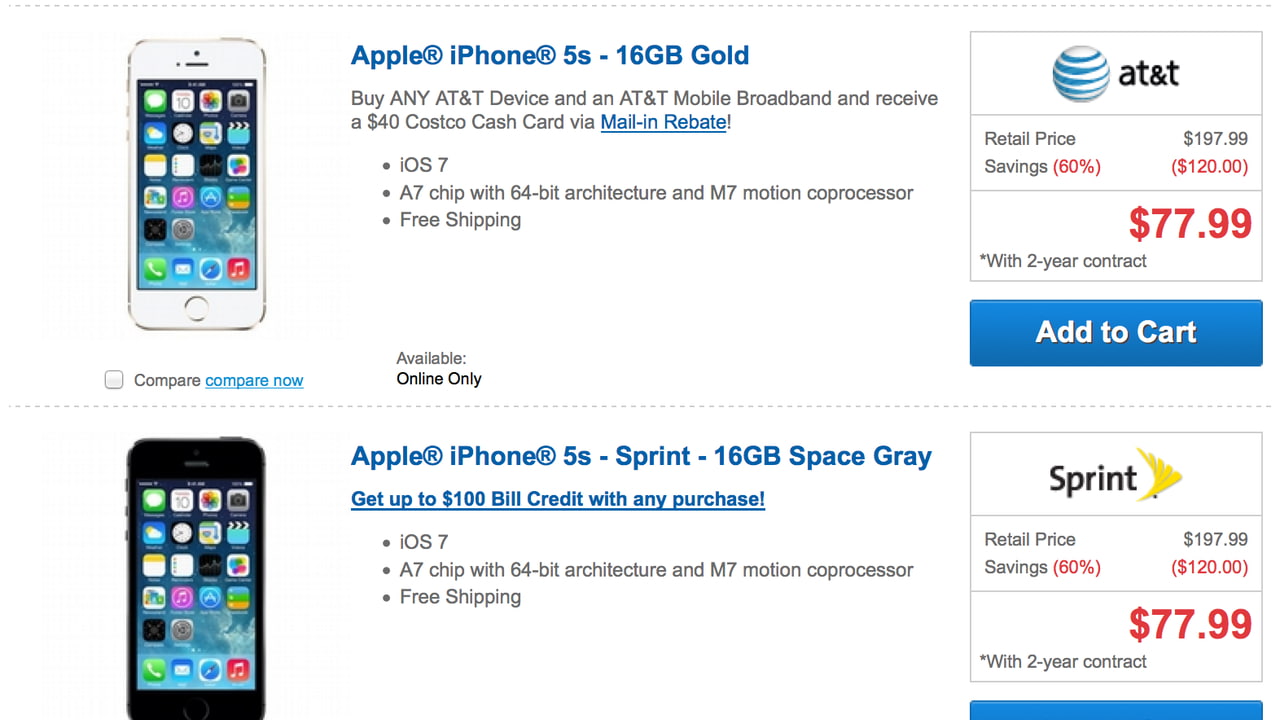
Task: Click the $77.99 price under AT&T
Action: pos(1189,224)
